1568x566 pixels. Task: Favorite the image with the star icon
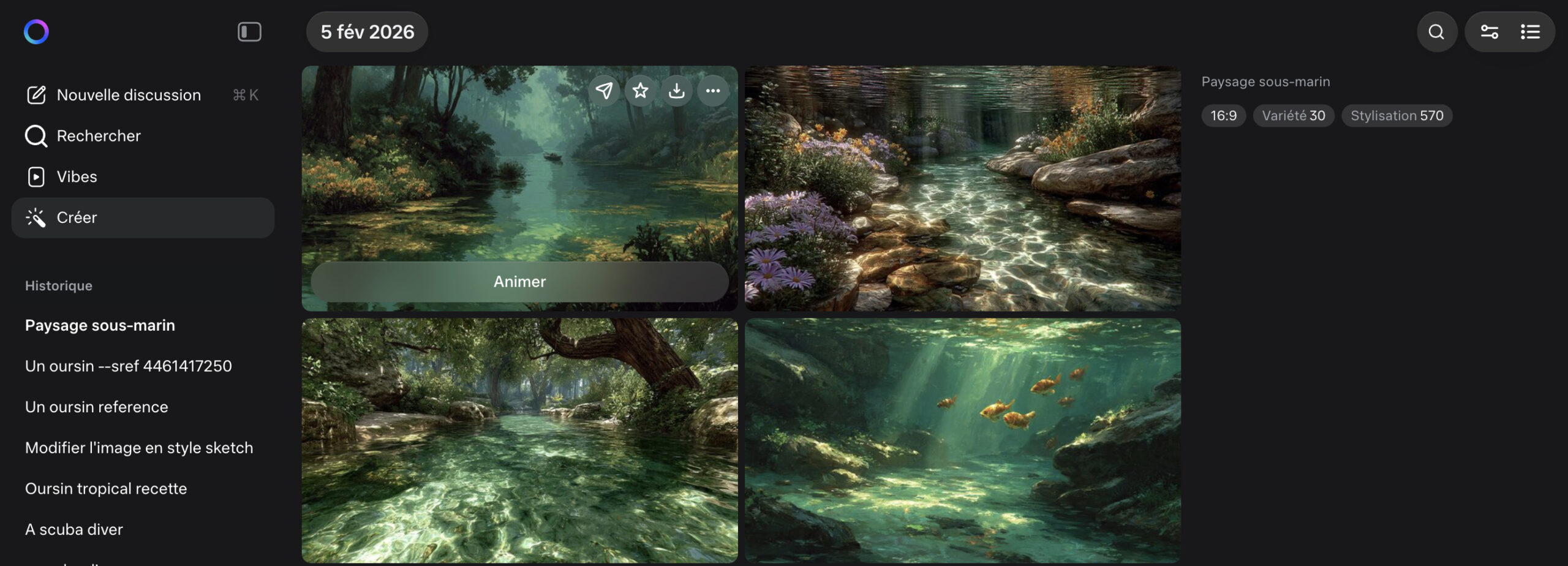coord(641,91)
